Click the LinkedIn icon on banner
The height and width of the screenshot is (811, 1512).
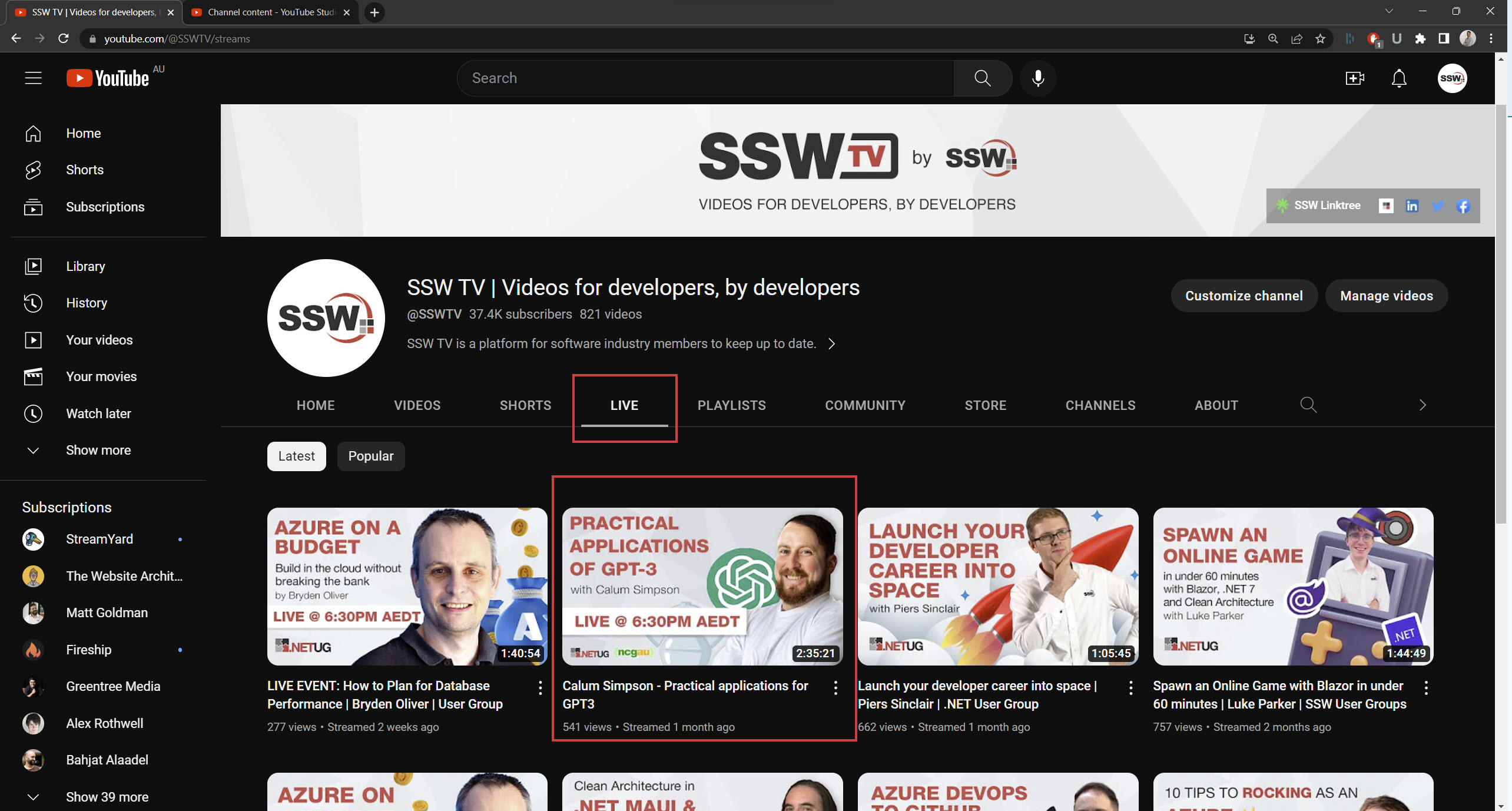coord(1412,206)
